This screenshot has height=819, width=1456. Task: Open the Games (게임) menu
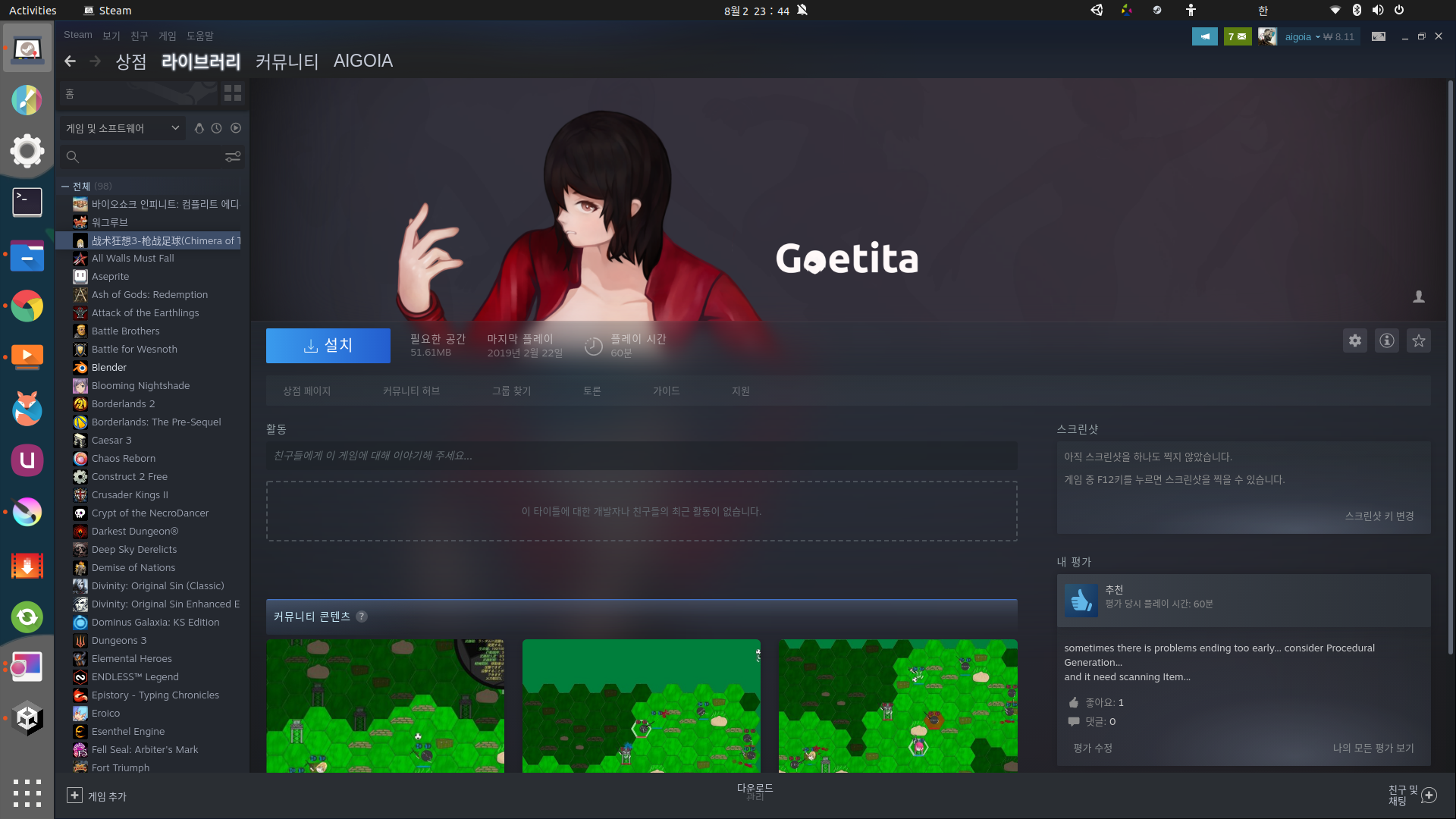point(168,36)
